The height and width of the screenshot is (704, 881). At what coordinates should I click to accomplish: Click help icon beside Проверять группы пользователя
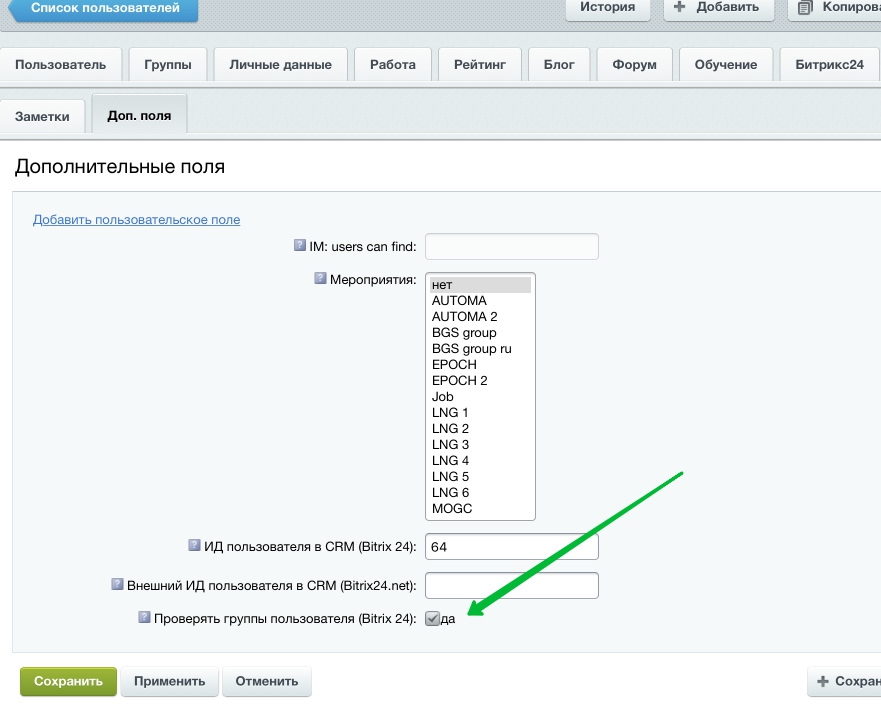click(144, 618)
